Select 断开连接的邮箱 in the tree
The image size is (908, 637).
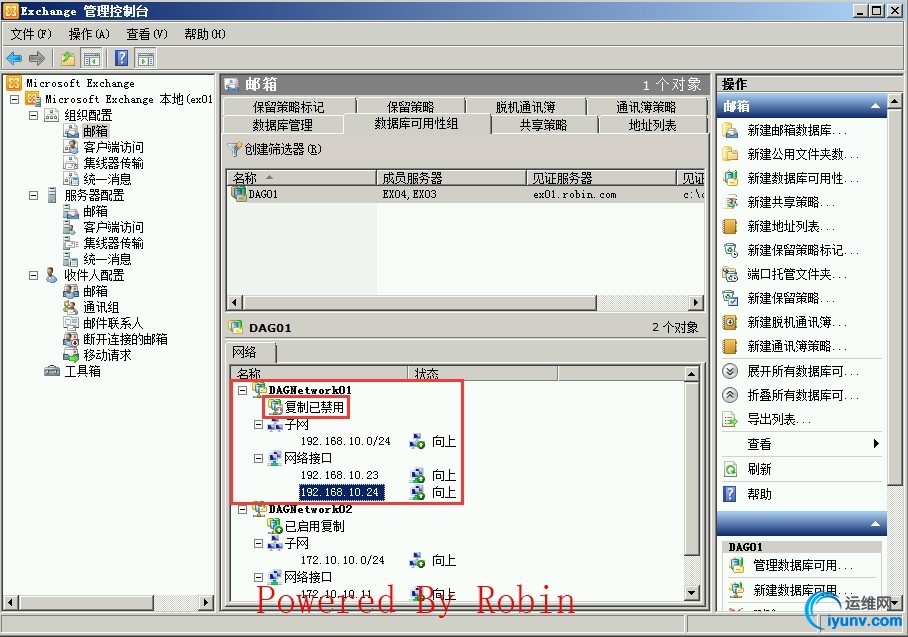125,339
